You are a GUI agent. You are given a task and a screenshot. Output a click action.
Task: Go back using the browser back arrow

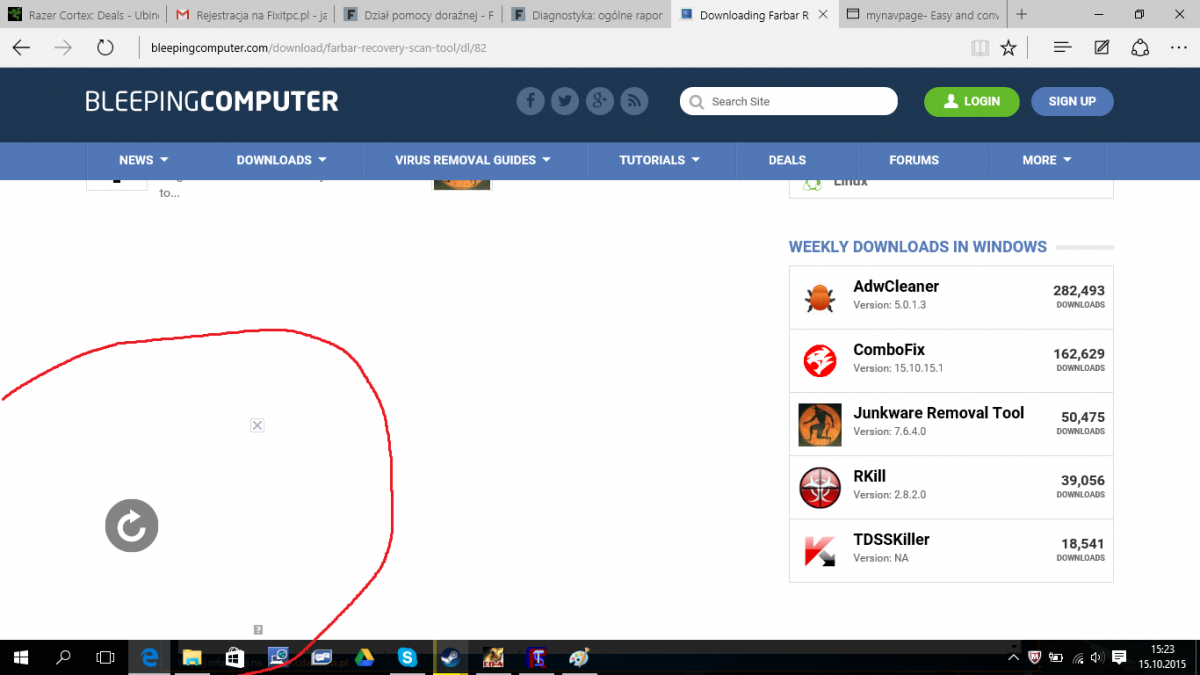(x=21, y=48)
